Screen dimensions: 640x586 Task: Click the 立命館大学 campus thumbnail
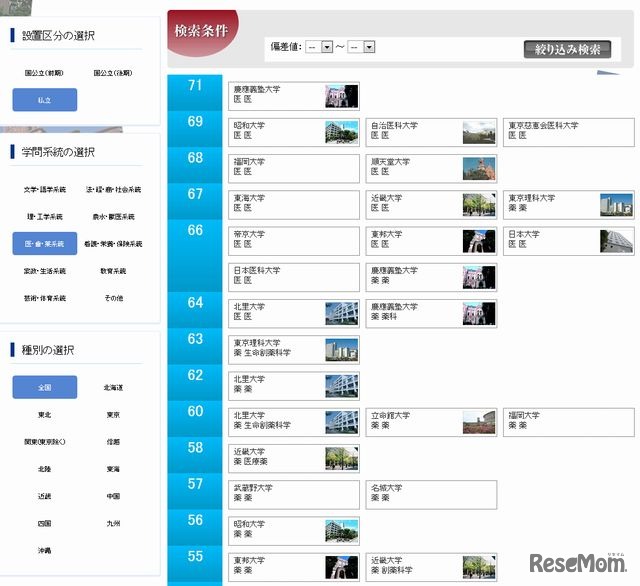tap(478, 421)
